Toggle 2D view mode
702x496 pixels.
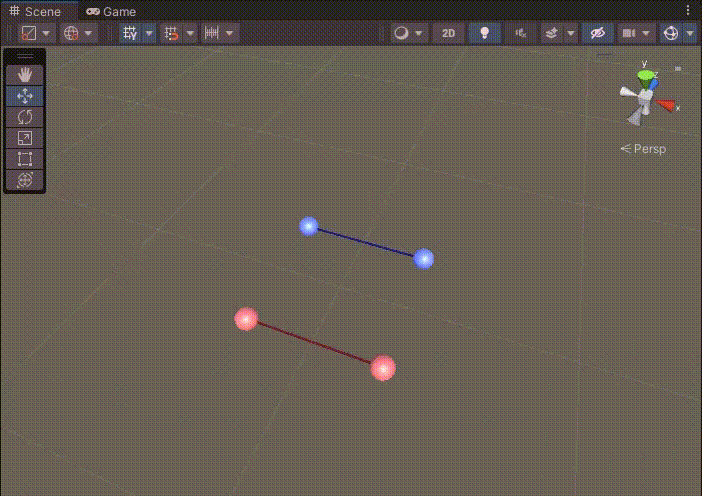tap(449, 33)
